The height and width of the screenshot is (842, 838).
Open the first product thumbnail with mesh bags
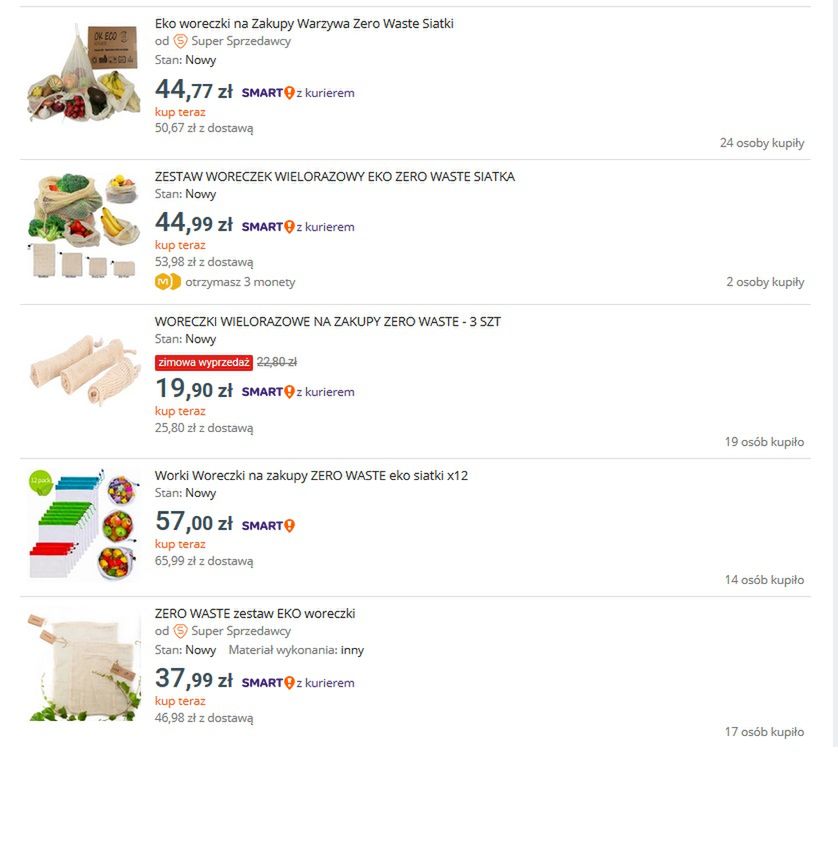pyautogui.click(x=84, y=72)
